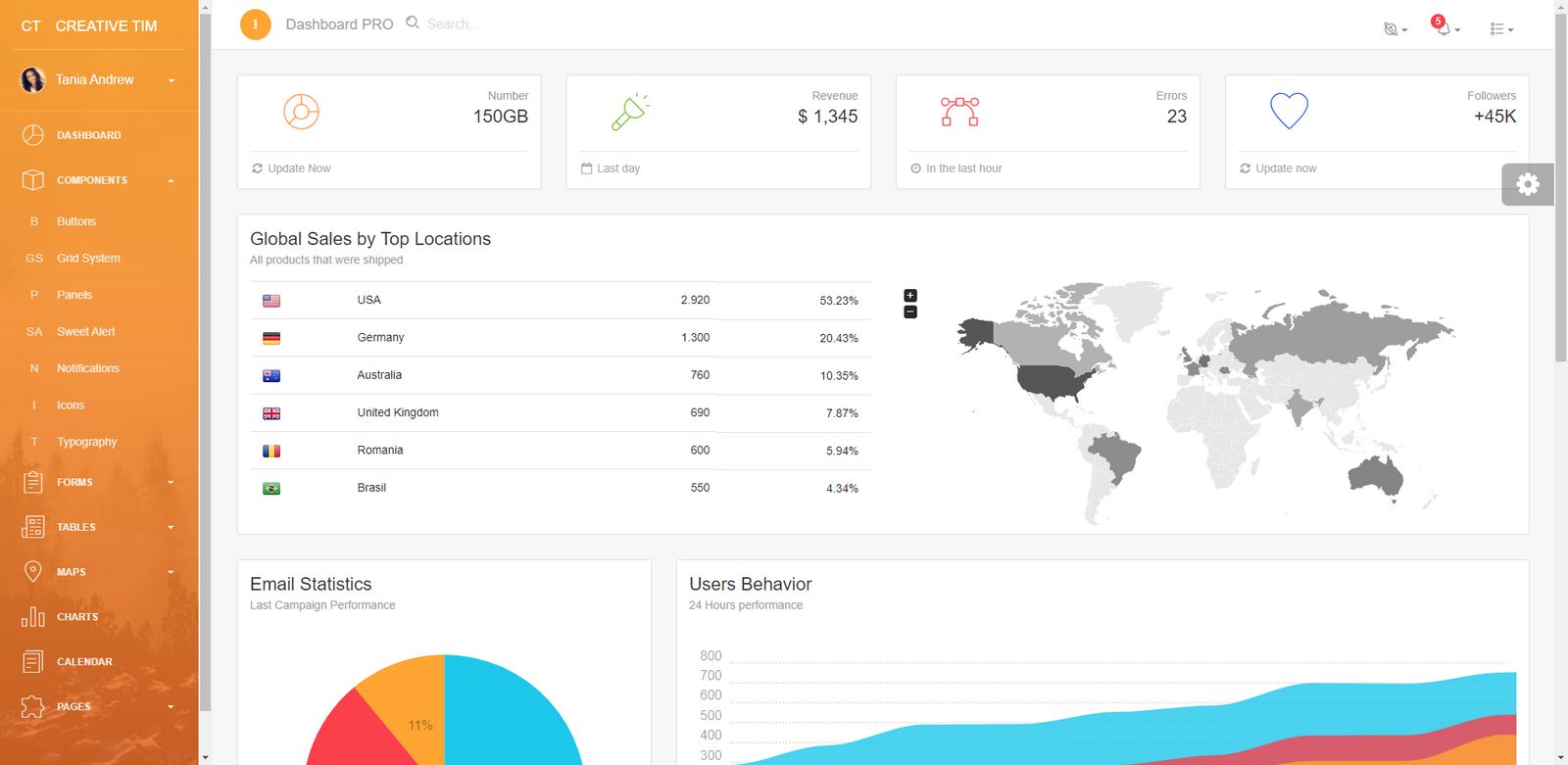
Task: Expand the Tables menu
Action: 171,527
